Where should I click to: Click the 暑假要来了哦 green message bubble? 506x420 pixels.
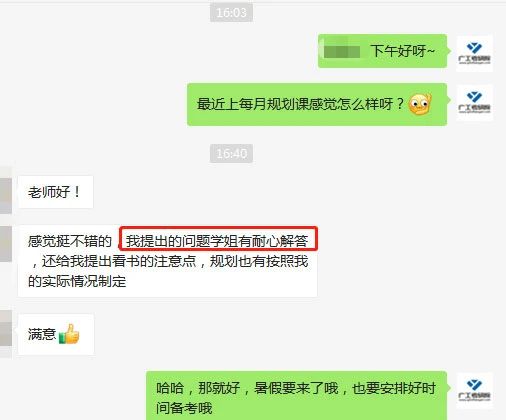click(296, 396)
